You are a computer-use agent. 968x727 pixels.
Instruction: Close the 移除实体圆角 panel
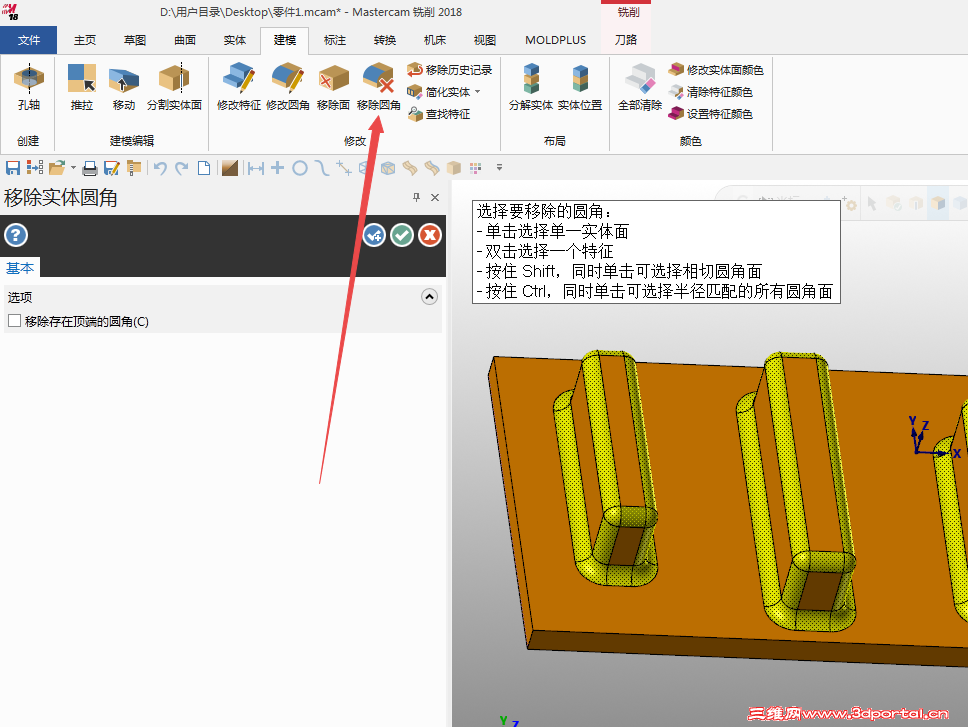[435, 197]
